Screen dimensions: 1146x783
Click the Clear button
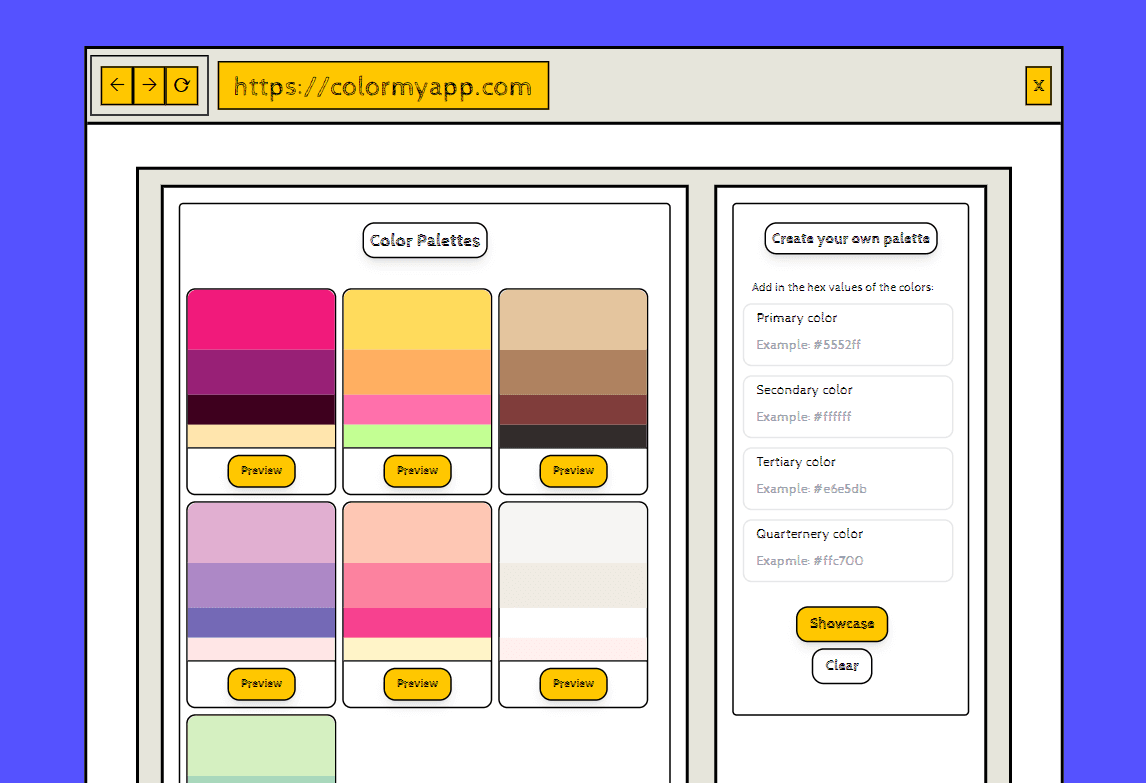[842, 666]
